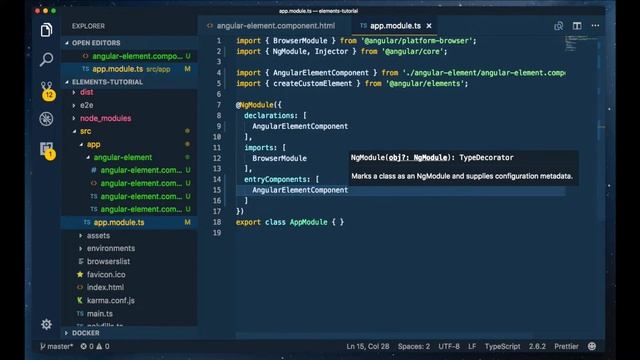Open the Manage gear menu
The height and width of the screenshot is (360, 640).
46,324
